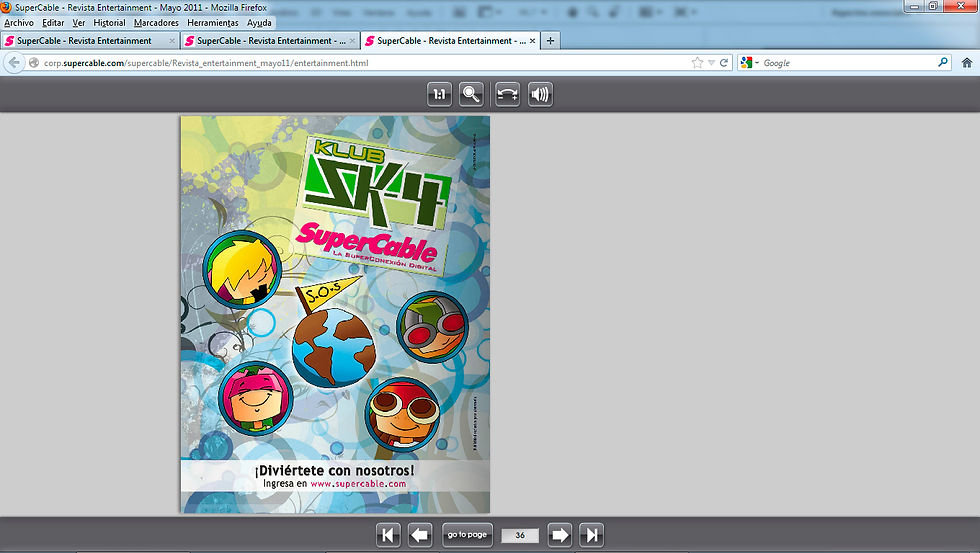
Task: Open the Ver menu
Action: tap(79, 22)
